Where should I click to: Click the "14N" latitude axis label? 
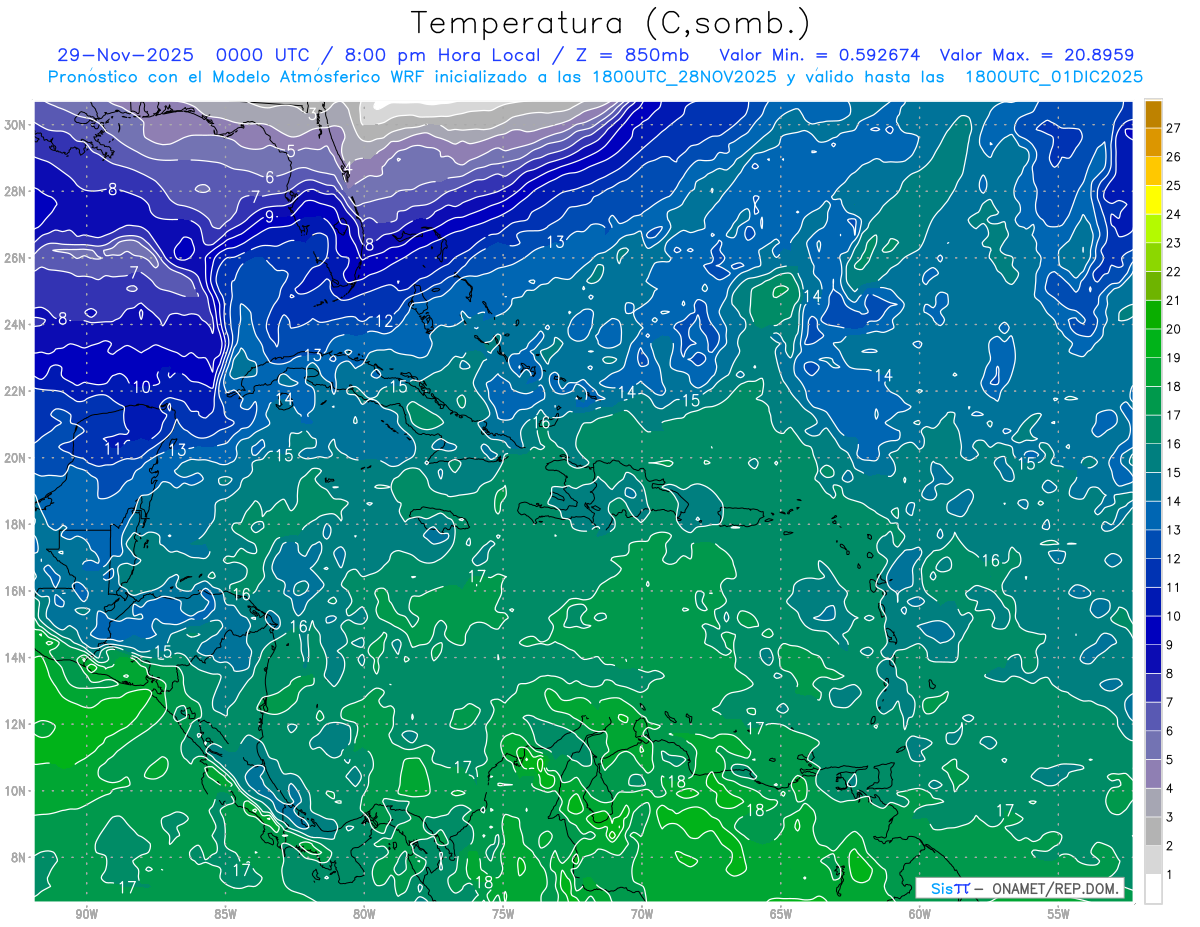[x=17, y=657]
